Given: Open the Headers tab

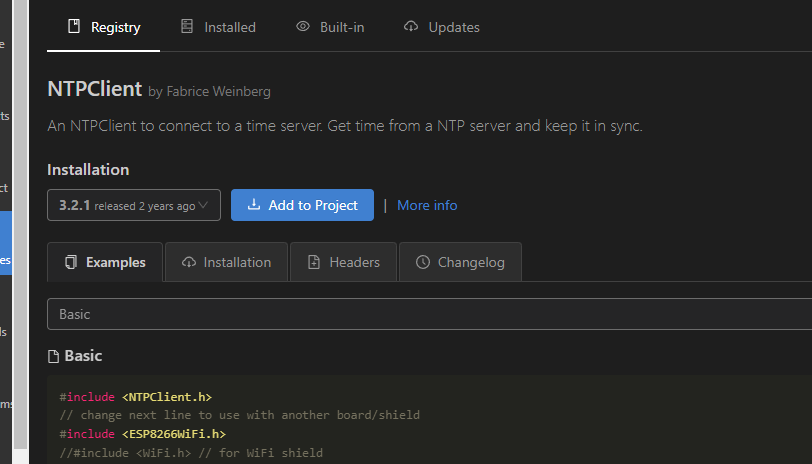Looking at the screenshot, I should pos(343,262).
